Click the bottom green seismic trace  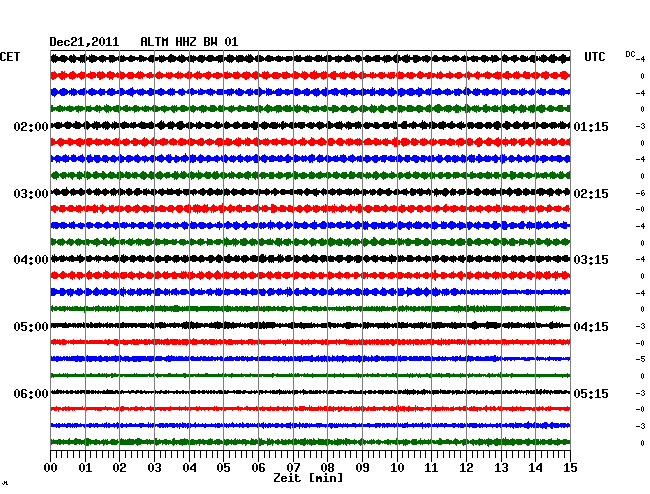pos(310,442)
